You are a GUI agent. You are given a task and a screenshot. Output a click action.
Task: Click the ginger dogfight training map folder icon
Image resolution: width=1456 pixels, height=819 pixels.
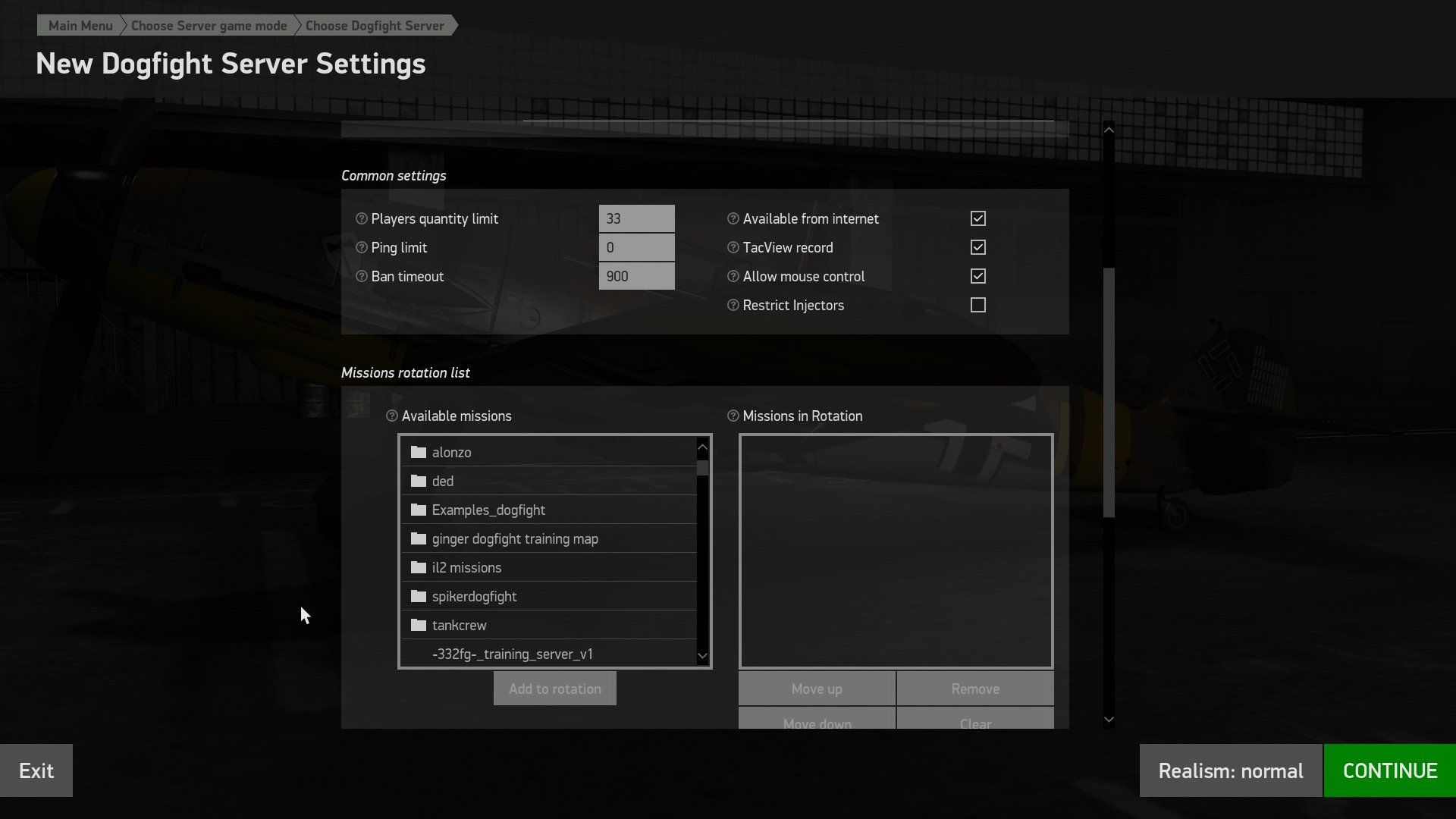coord(419,538)
